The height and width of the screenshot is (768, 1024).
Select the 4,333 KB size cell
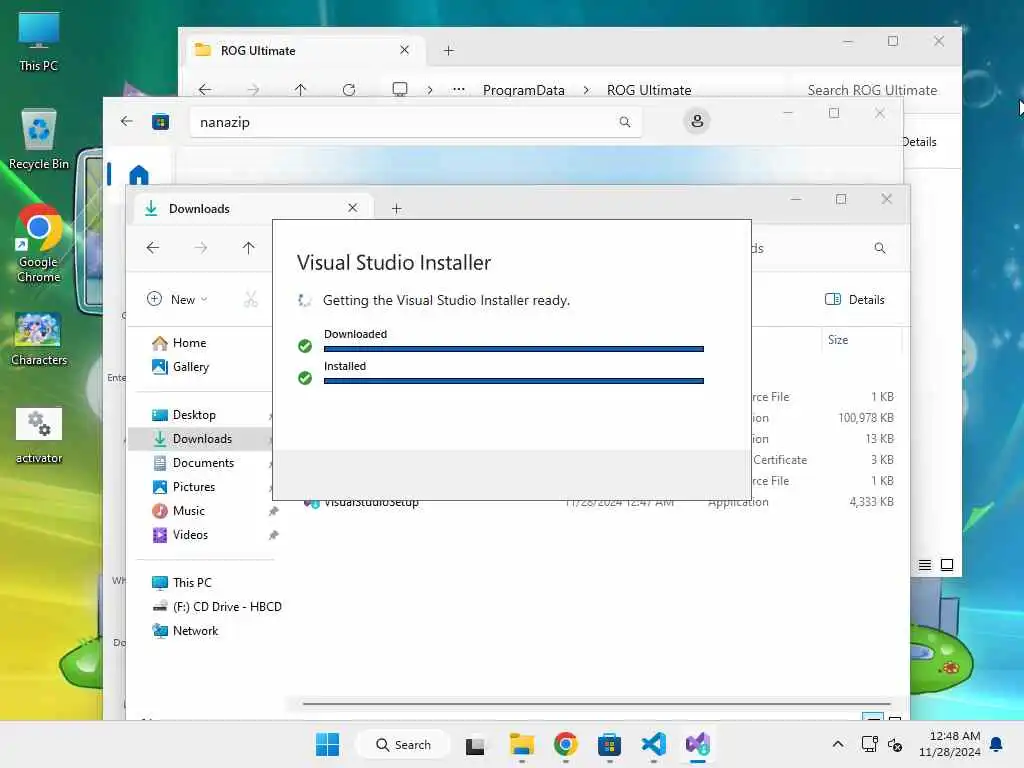(871, 502)
